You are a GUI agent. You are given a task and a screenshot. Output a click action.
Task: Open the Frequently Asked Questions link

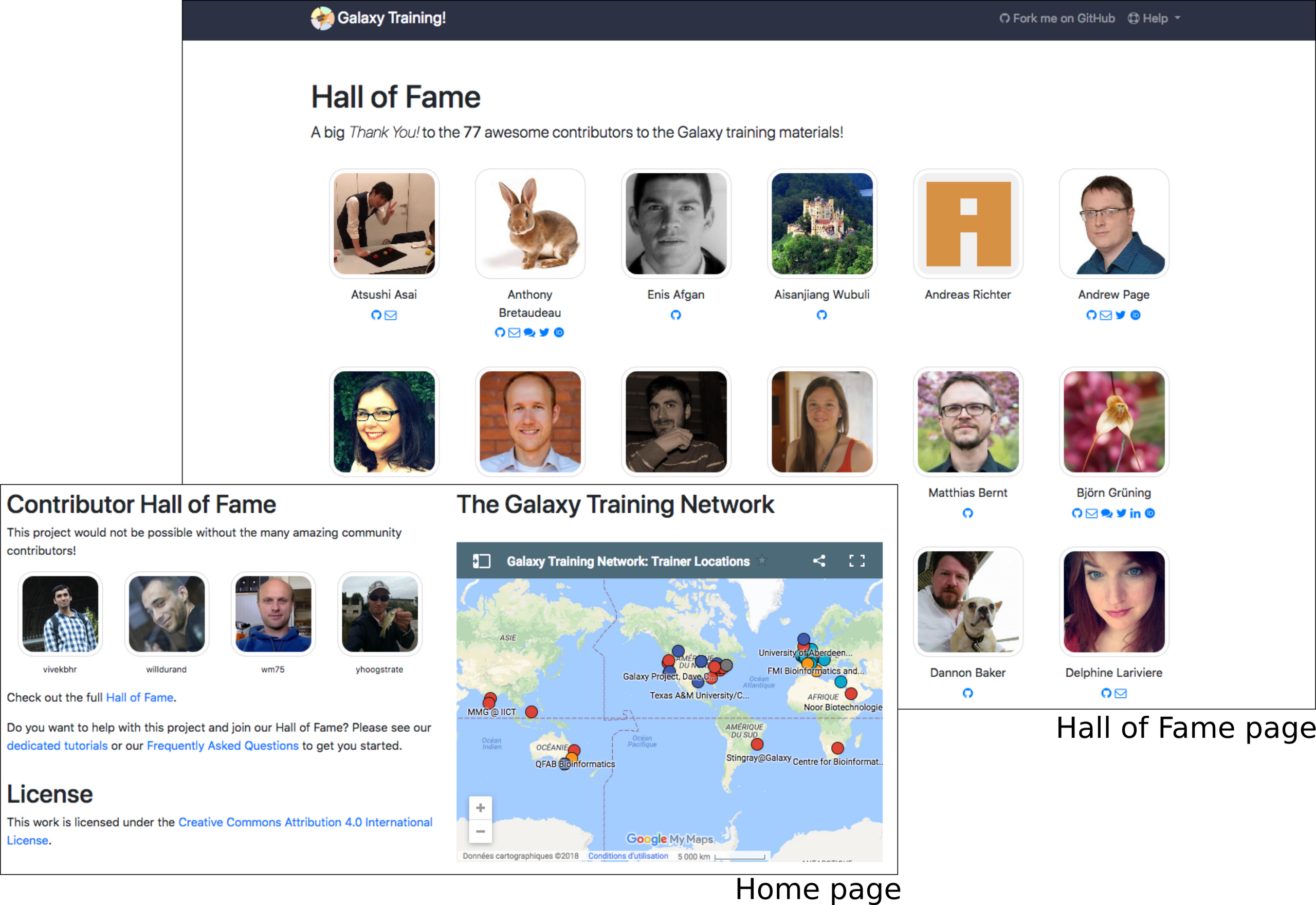point(223,746)
